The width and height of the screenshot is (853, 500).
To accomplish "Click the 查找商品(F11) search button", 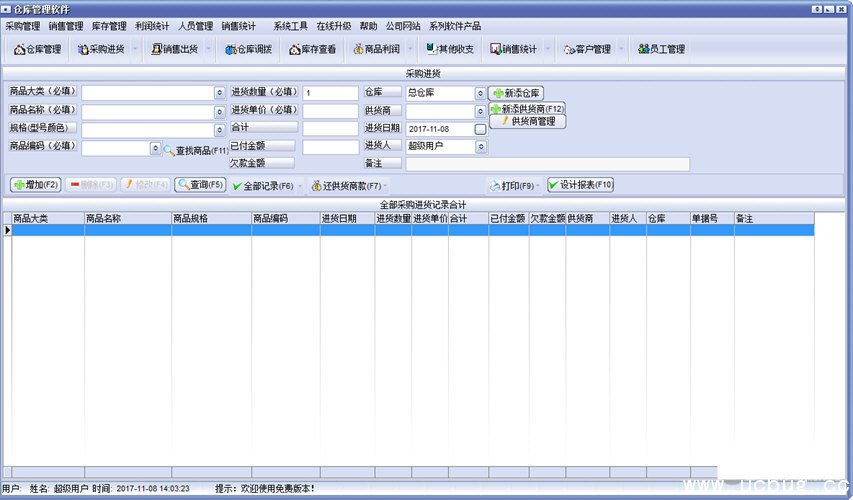I will point(196,150).
